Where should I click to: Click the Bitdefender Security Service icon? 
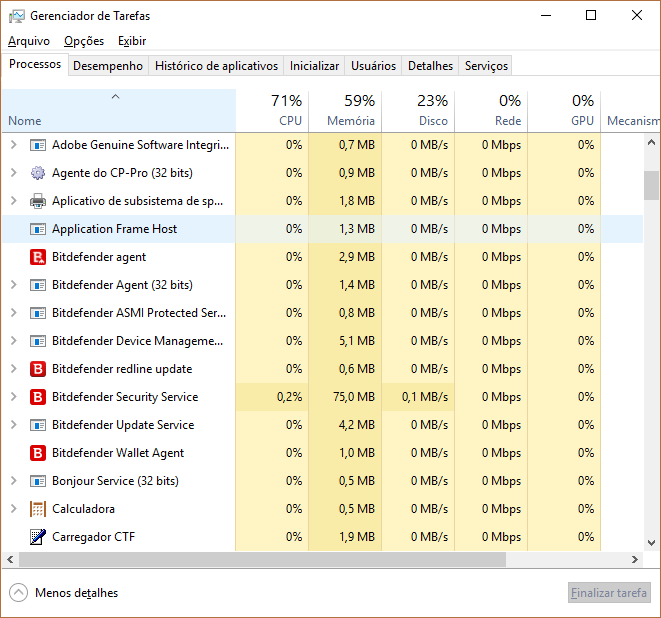(x=38, y=397)
